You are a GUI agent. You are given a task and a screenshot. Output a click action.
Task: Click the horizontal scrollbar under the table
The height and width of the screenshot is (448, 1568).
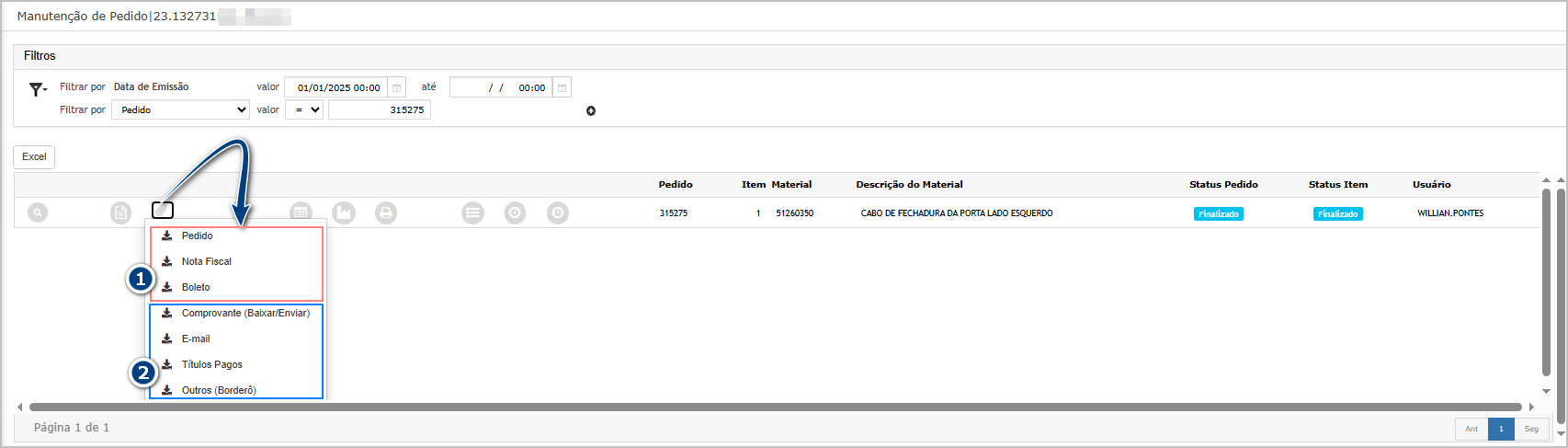(774, 407)
